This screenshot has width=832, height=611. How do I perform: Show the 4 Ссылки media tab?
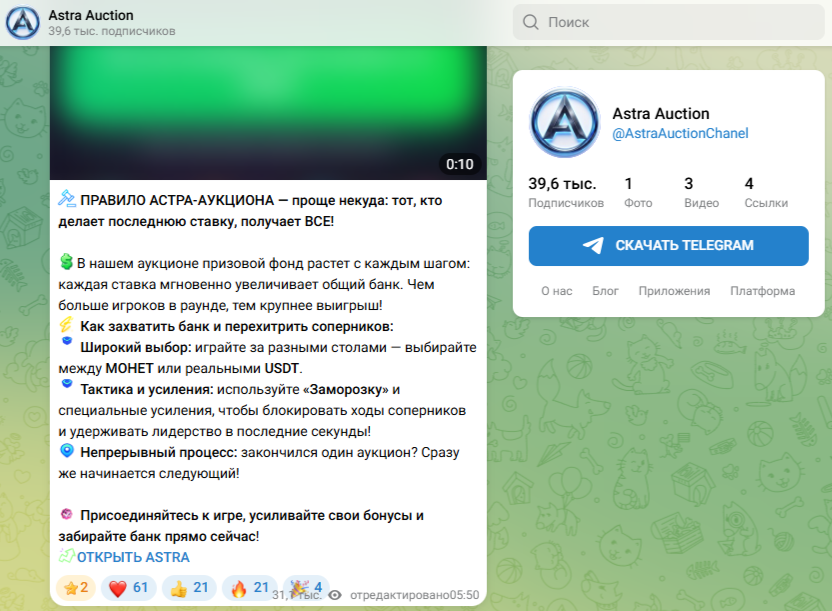coord(766,192)
